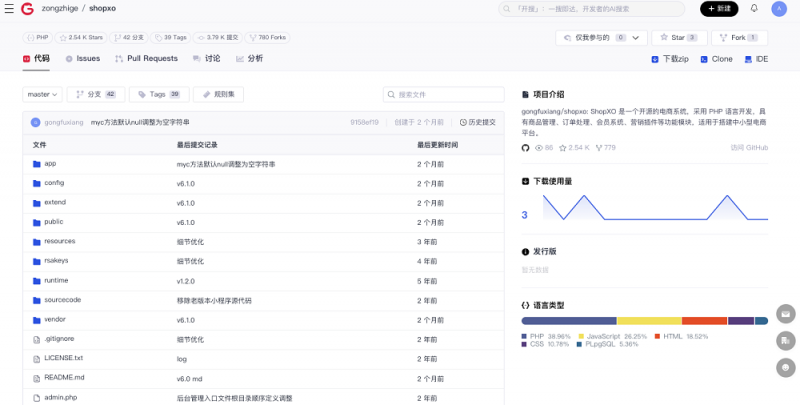Click the mail floating button
This screenshot has width=800, height=405.
pyautogui.click(x=786, y=314)
